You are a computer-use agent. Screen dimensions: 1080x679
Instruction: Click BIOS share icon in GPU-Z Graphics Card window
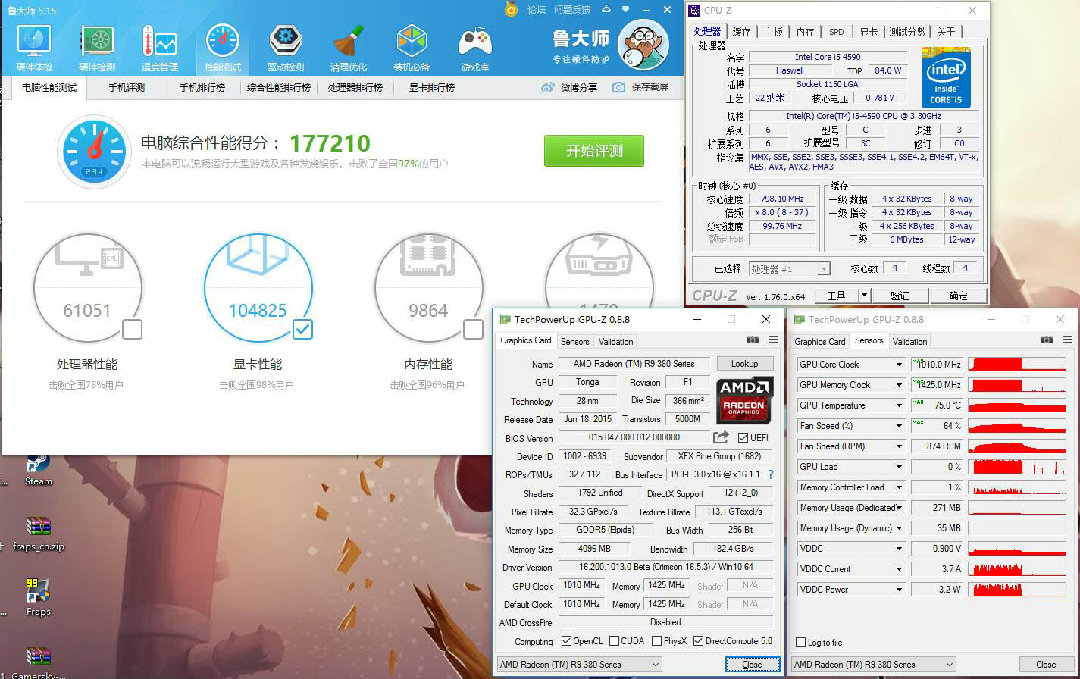(720, 437)
